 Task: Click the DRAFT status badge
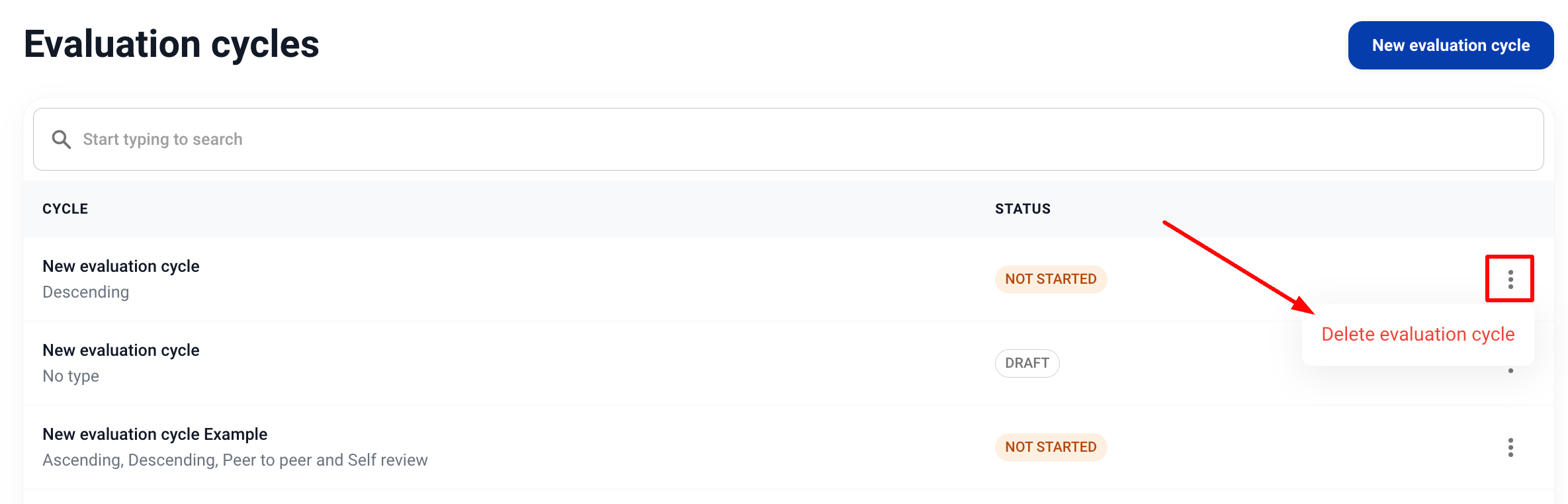point(1027,363)
